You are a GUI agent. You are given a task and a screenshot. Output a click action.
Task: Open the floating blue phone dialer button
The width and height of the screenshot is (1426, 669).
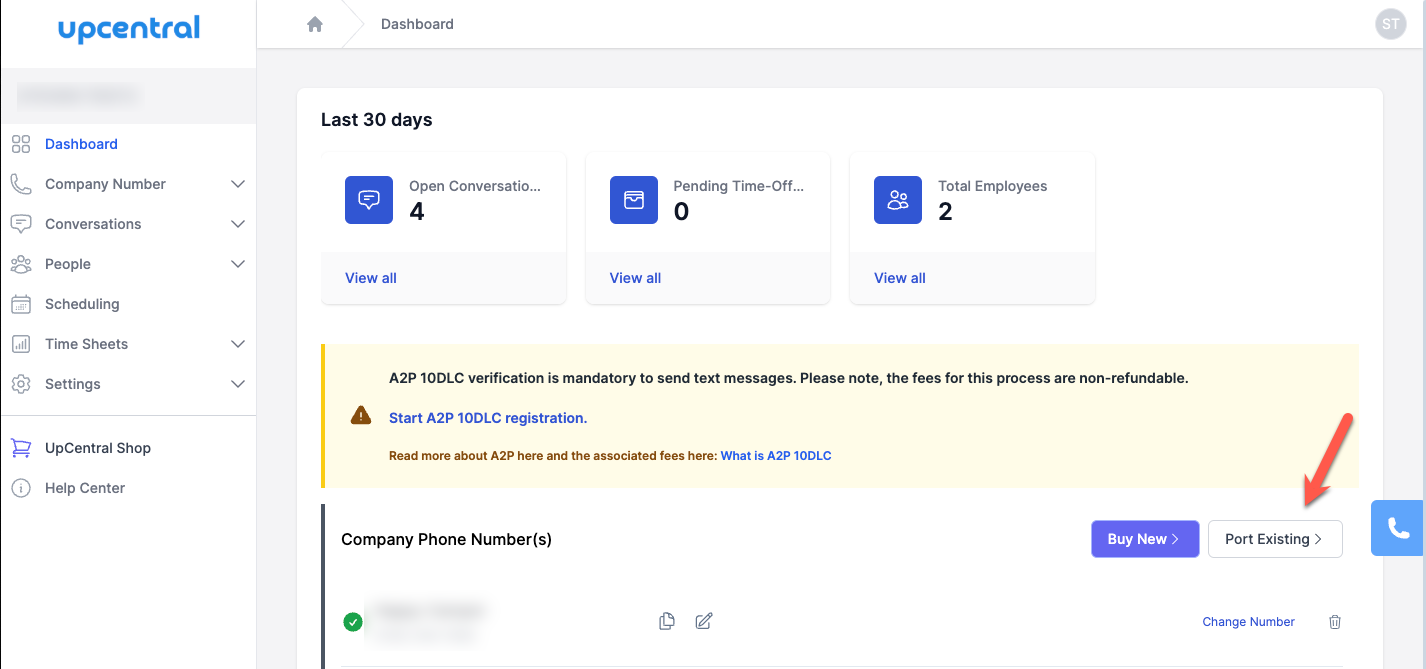tap(1398, 528)
